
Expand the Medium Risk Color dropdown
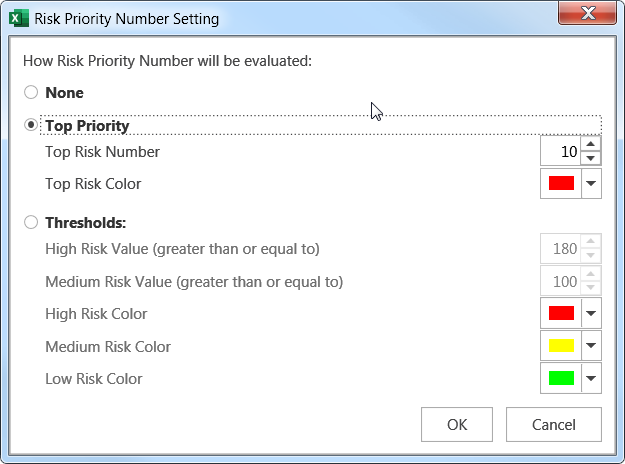(x=591, y=347)
